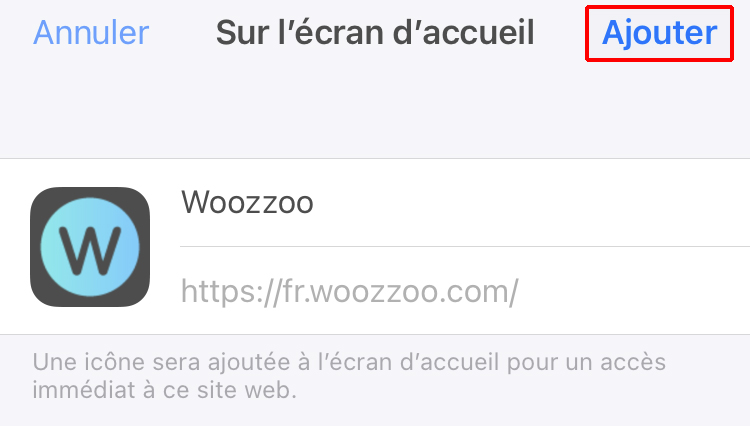
Task: Click "immédiat à ce site web." footer line
Action: pyautogui.click(x=165, y=390)
